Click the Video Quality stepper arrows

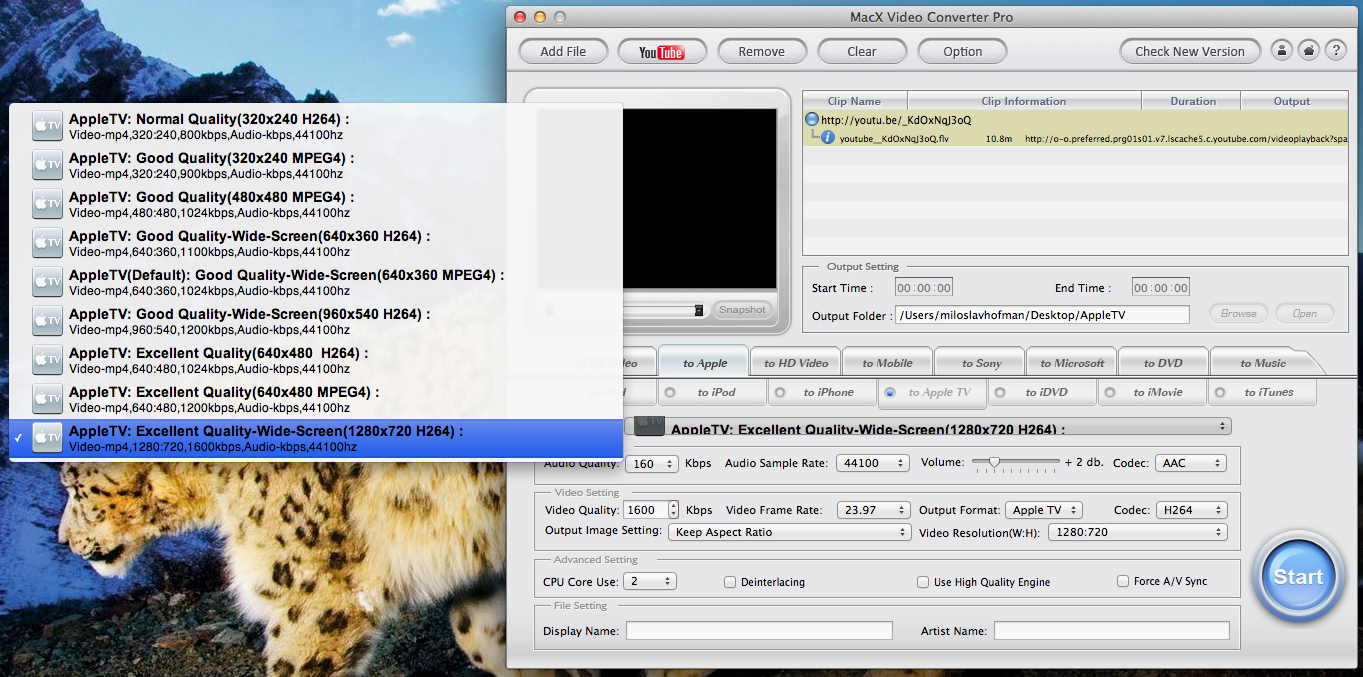pyautogui.click(x=673, y=510)
